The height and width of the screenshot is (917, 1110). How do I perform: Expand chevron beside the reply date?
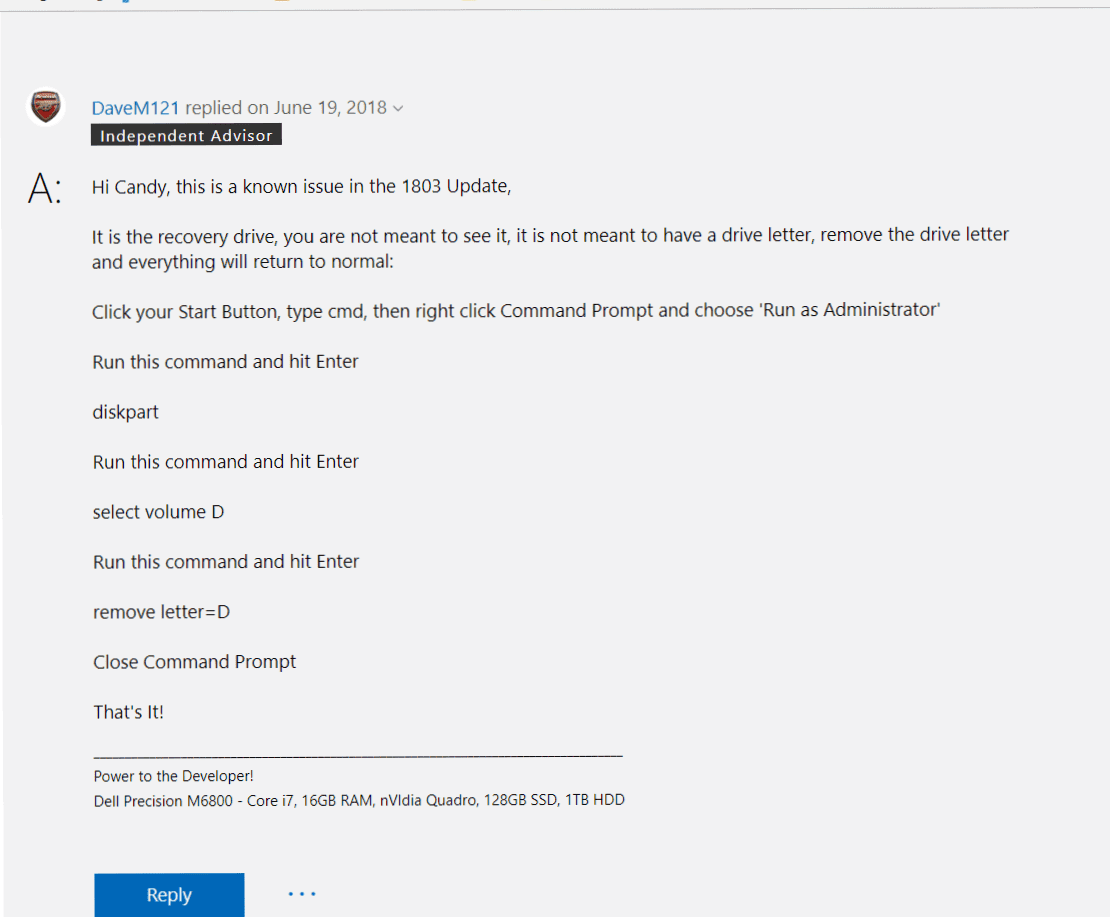[398, 109]
